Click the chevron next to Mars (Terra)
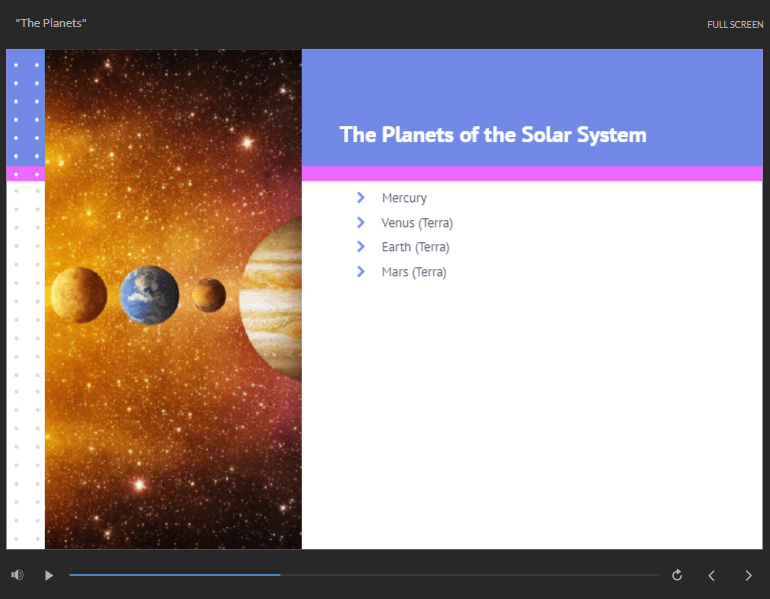This screenshot has height=599, width=770. pos(361,272)
